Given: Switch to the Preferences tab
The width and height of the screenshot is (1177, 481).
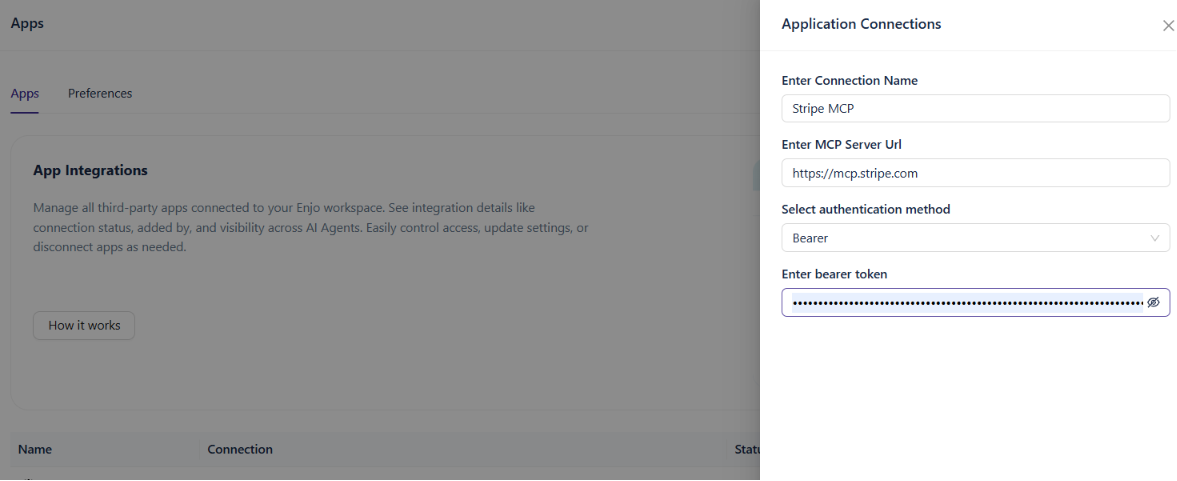Looking at the screenshot, I should (100, 94).
